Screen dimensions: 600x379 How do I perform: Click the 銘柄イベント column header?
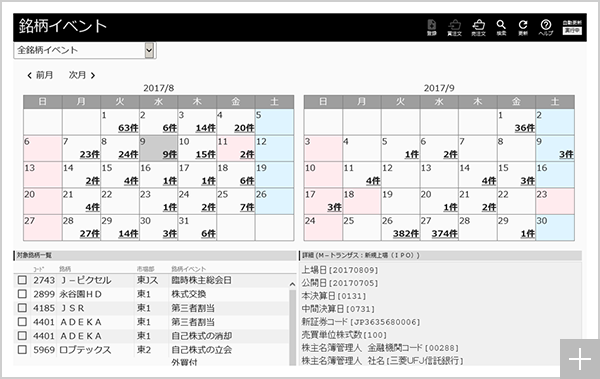point(188,269)
